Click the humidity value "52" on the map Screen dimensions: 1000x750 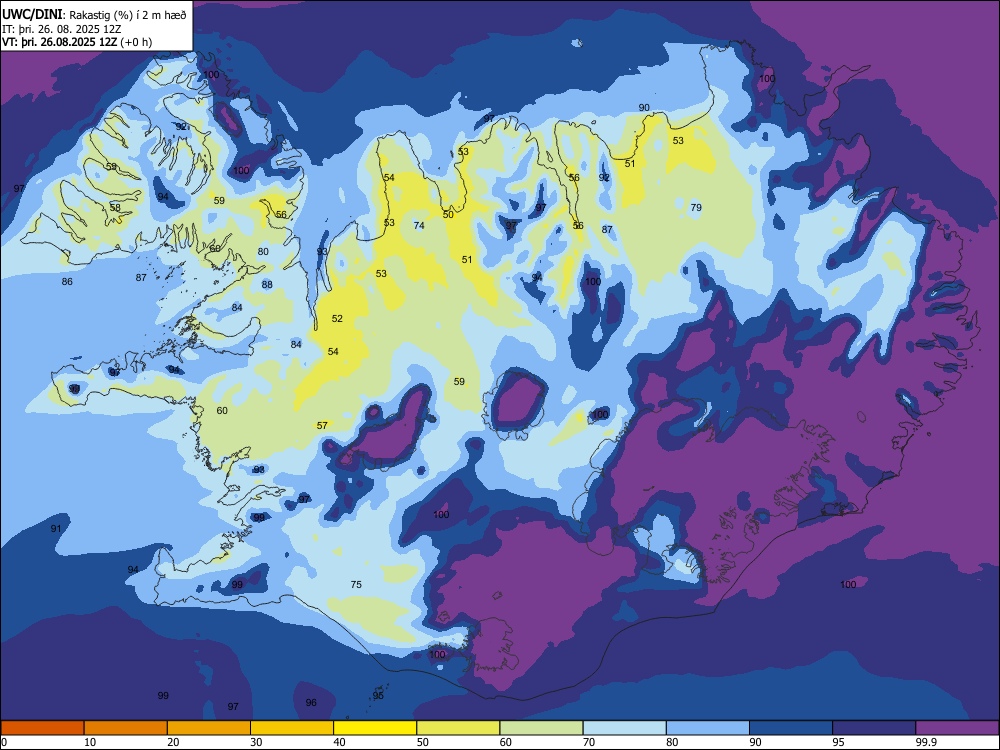click(337, 318)
